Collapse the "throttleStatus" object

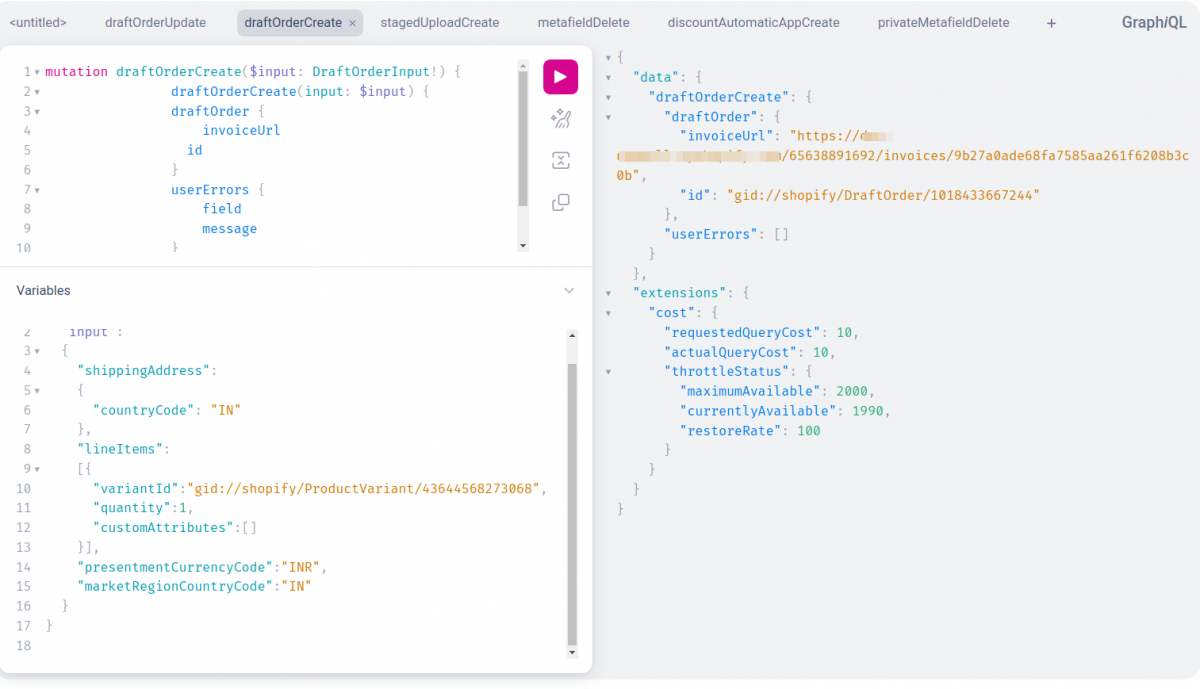pyautogui.click(x=608, y=371)
